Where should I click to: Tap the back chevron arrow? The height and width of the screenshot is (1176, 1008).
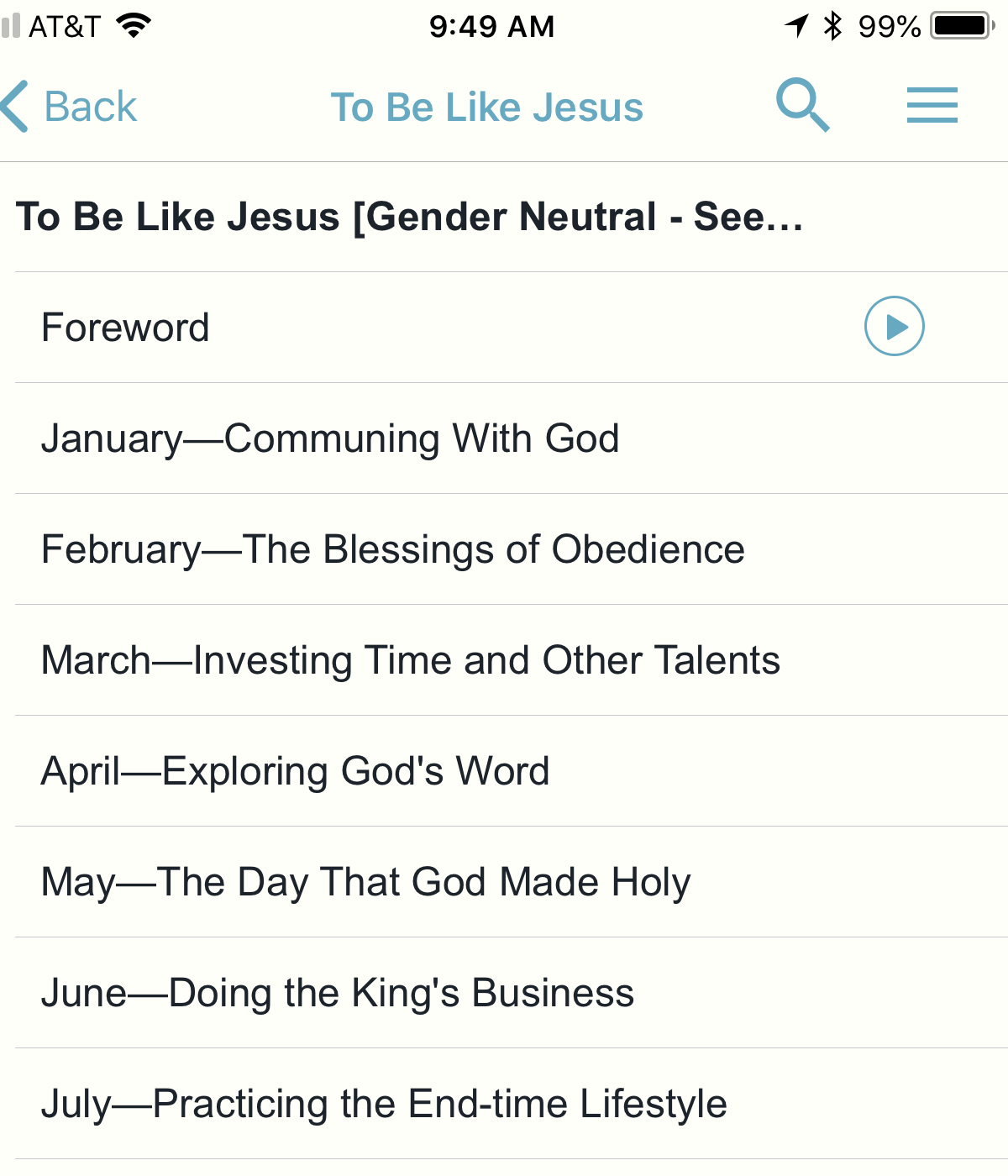coord(16,107)
